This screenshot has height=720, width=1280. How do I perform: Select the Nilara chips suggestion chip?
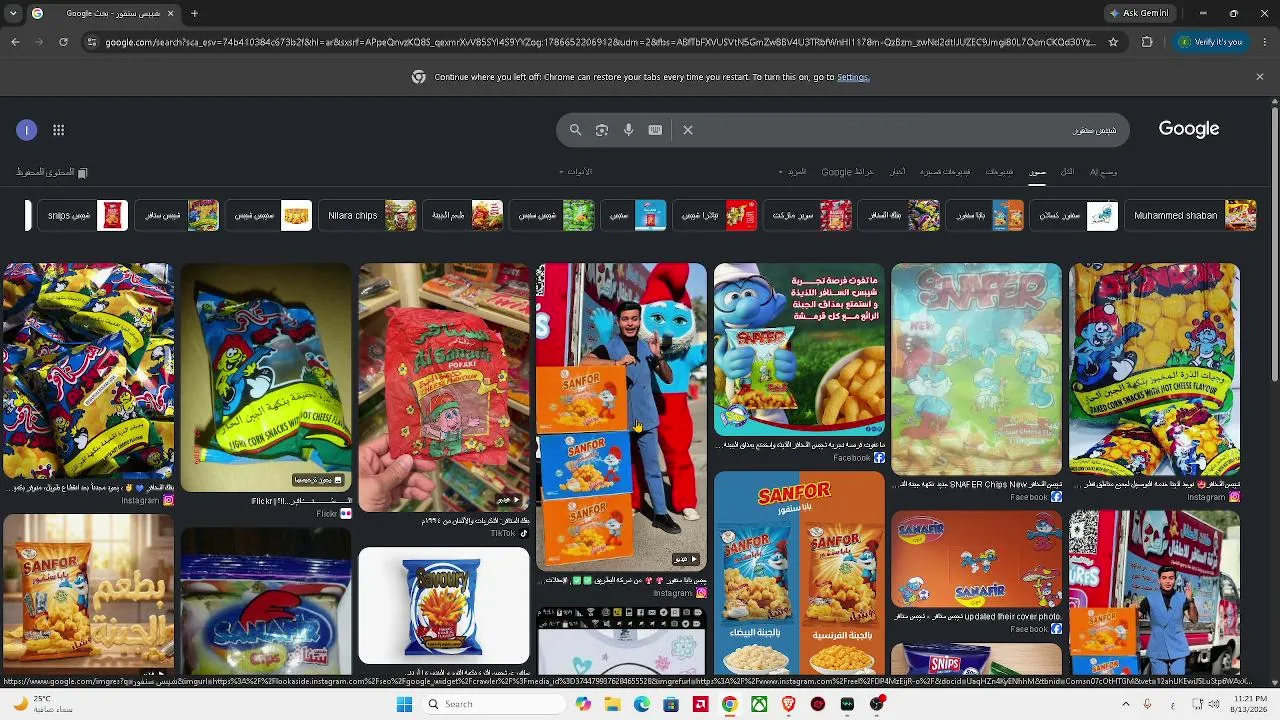(x=367, y=215)
